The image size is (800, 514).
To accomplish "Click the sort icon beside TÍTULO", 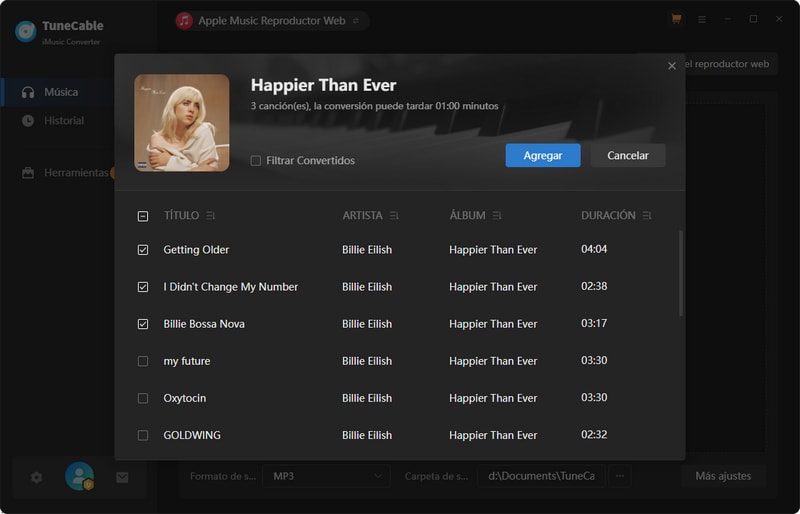I will (x=210, y=216).
